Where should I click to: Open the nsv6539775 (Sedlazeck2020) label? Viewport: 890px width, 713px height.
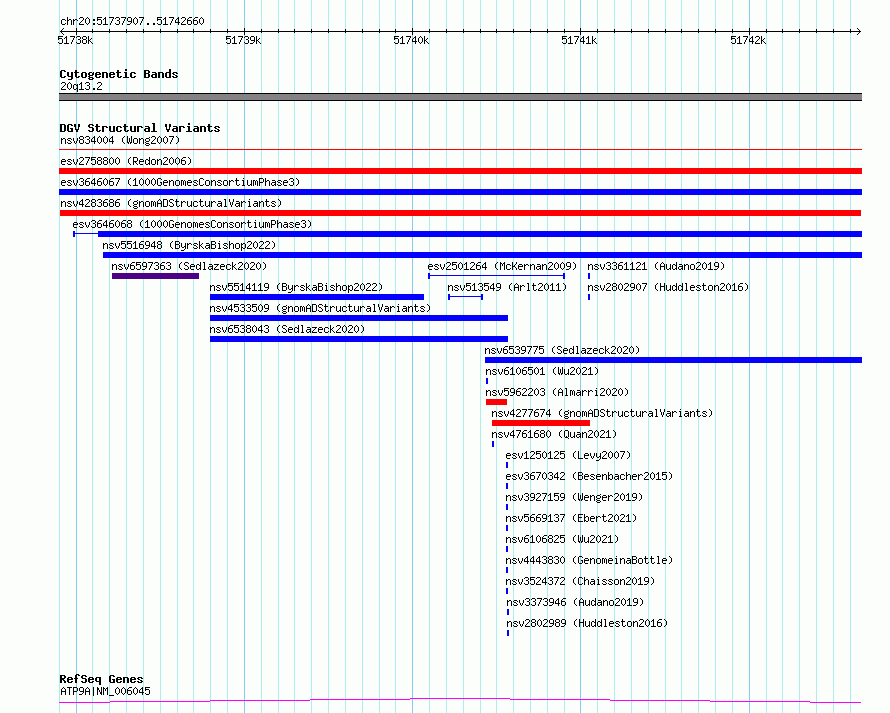coord(562,350)
